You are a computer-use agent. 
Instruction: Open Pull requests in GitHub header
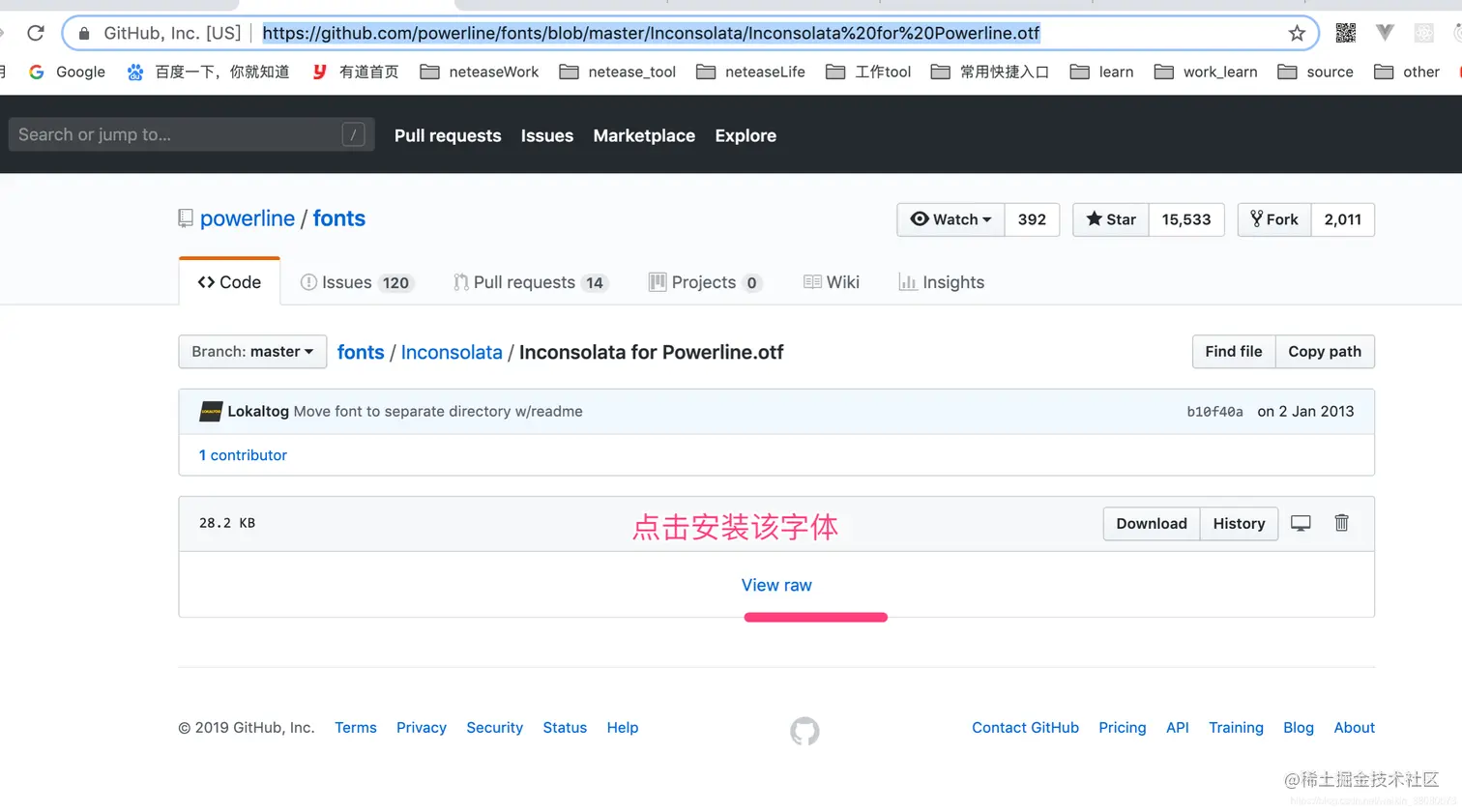click(448, 135)
